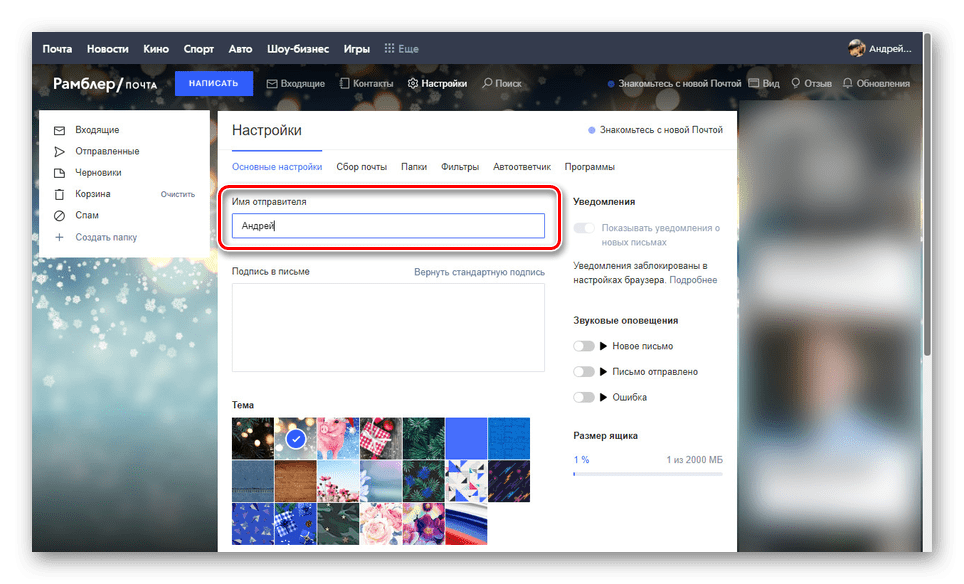Click the Sent folder arrow icon

coord(59,151)
